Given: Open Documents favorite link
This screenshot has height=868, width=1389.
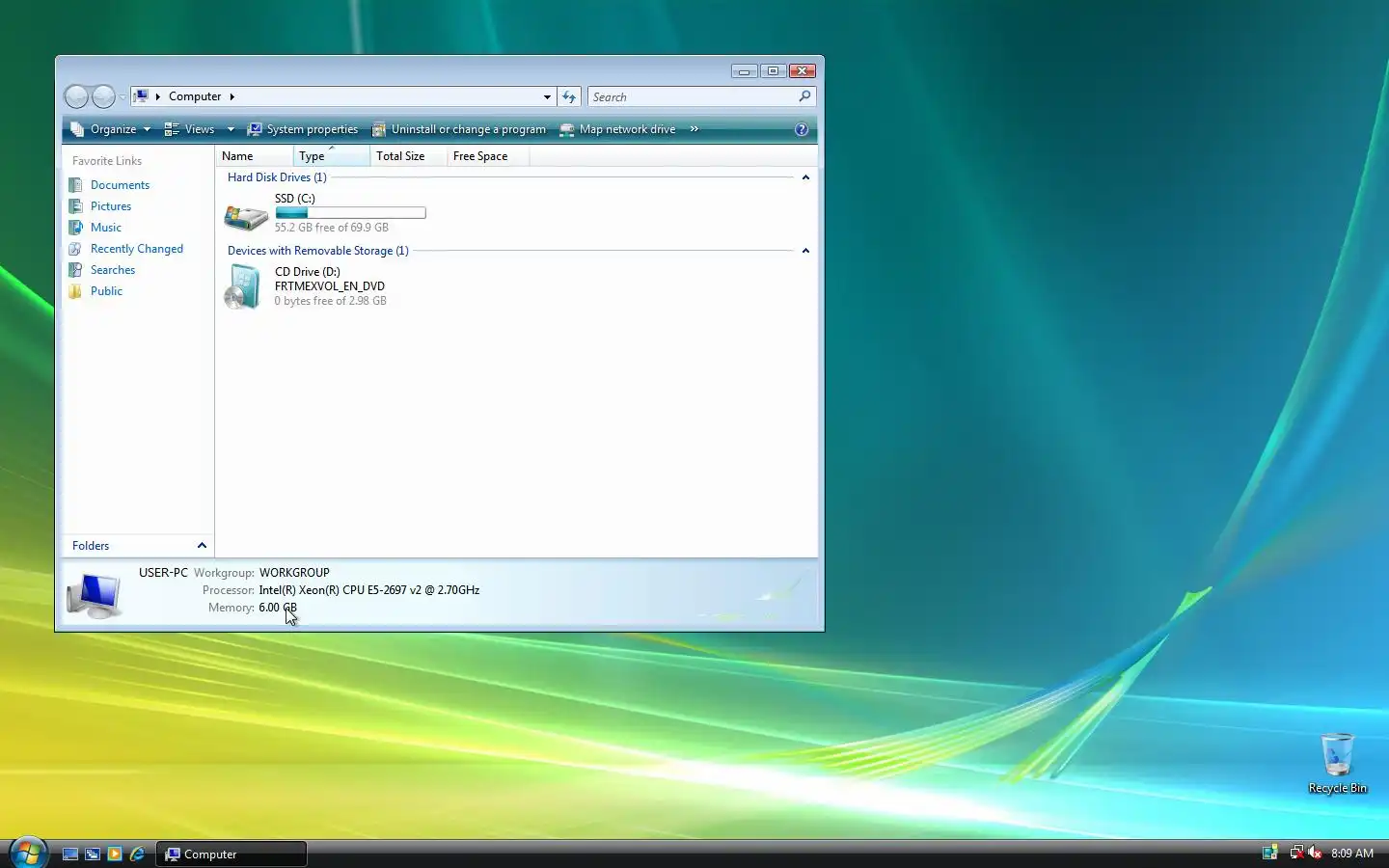Looking at the screenshot, I should (120, 185).
